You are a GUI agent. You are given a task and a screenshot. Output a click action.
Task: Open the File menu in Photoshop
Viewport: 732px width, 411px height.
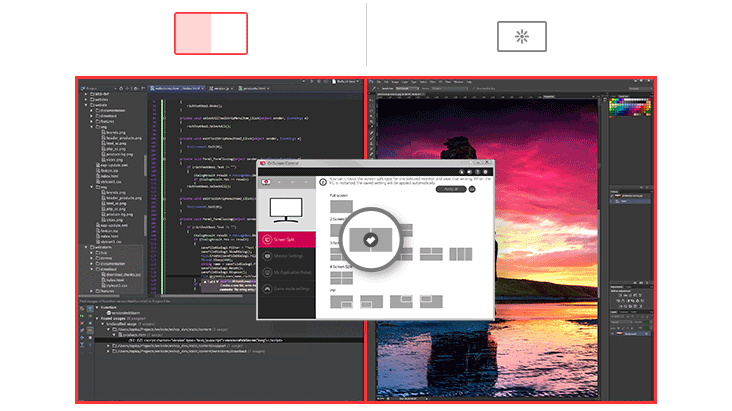tap(381, 82)
